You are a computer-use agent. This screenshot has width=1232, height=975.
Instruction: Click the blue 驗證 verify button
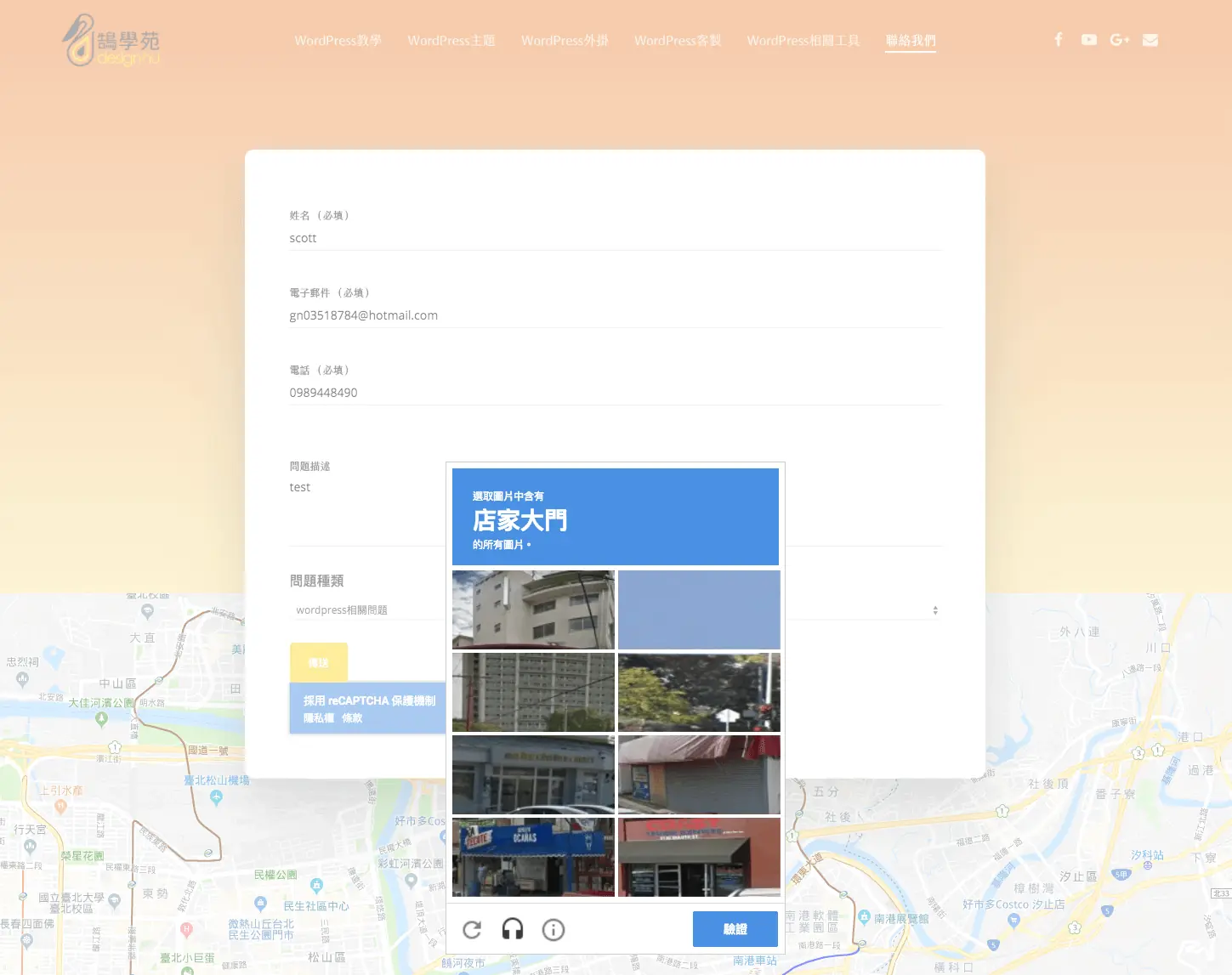[735, 929]
